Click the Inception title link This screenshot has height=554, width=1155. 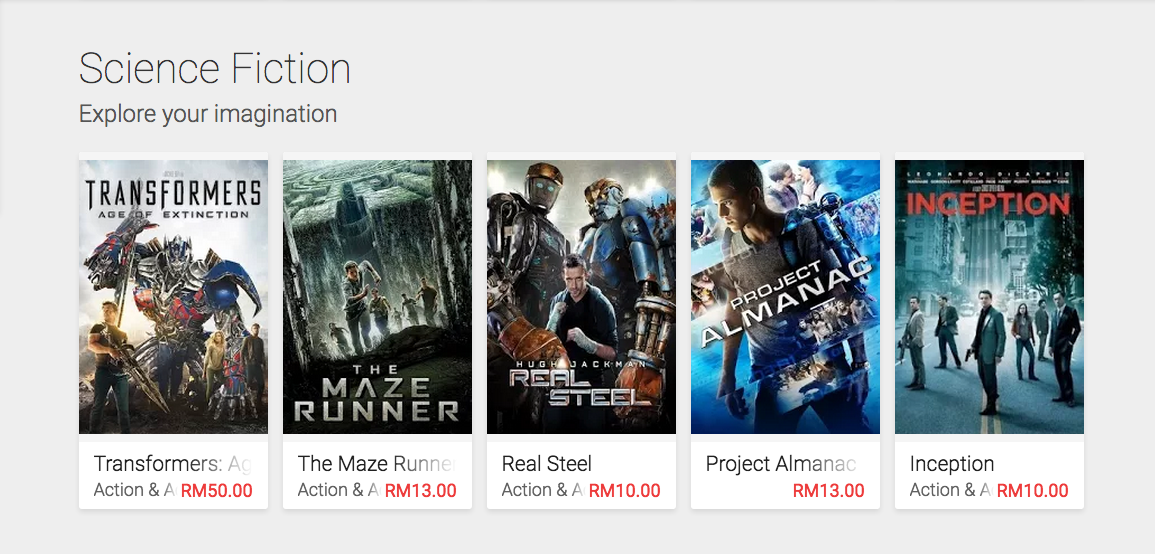click(x=952, y=464)
